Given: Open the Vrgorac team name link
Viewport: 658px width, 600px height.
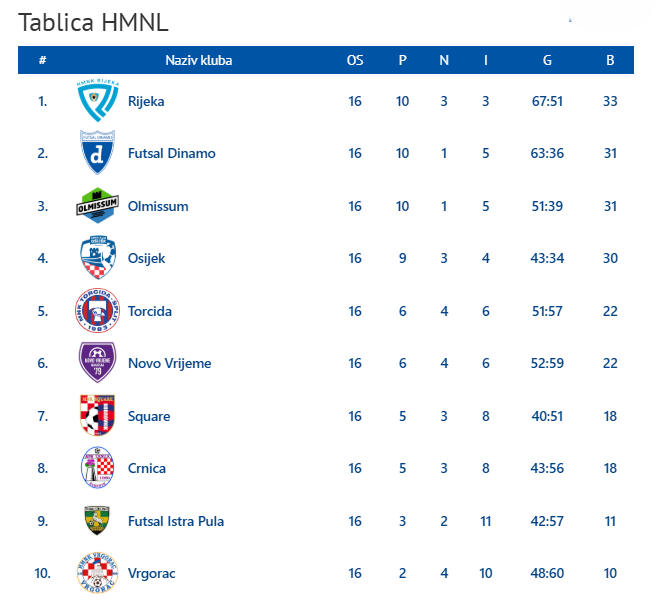Looking at the screenshot, I should [x=151, y=573].
